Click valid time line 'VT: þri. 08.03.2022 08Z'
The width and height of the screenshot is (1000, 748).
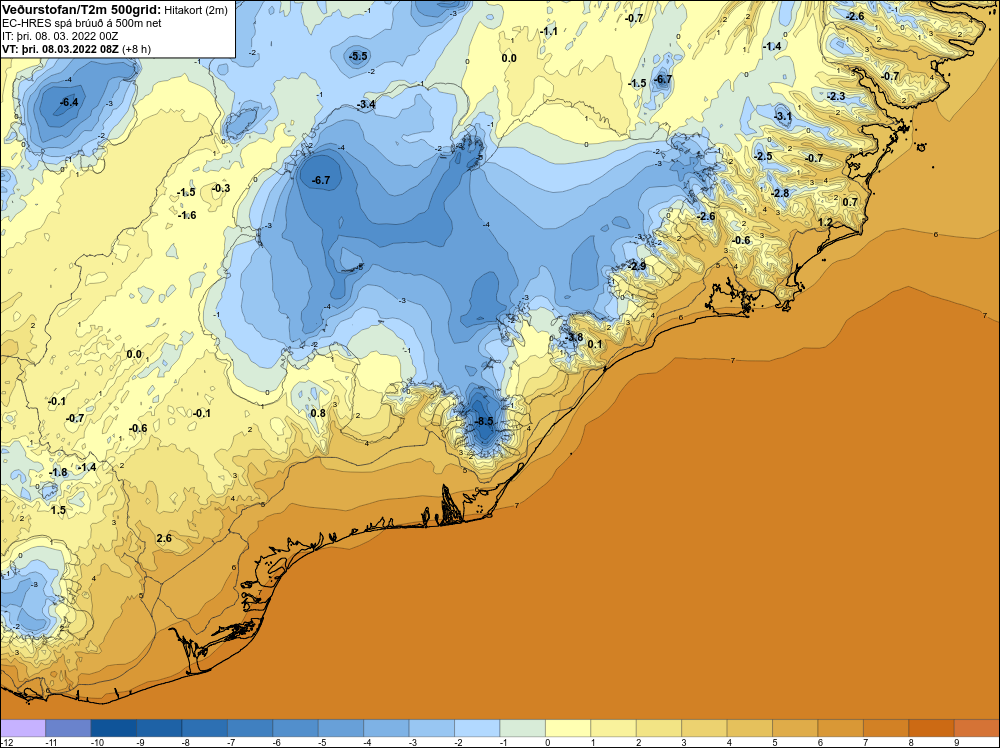coord(60,49)
